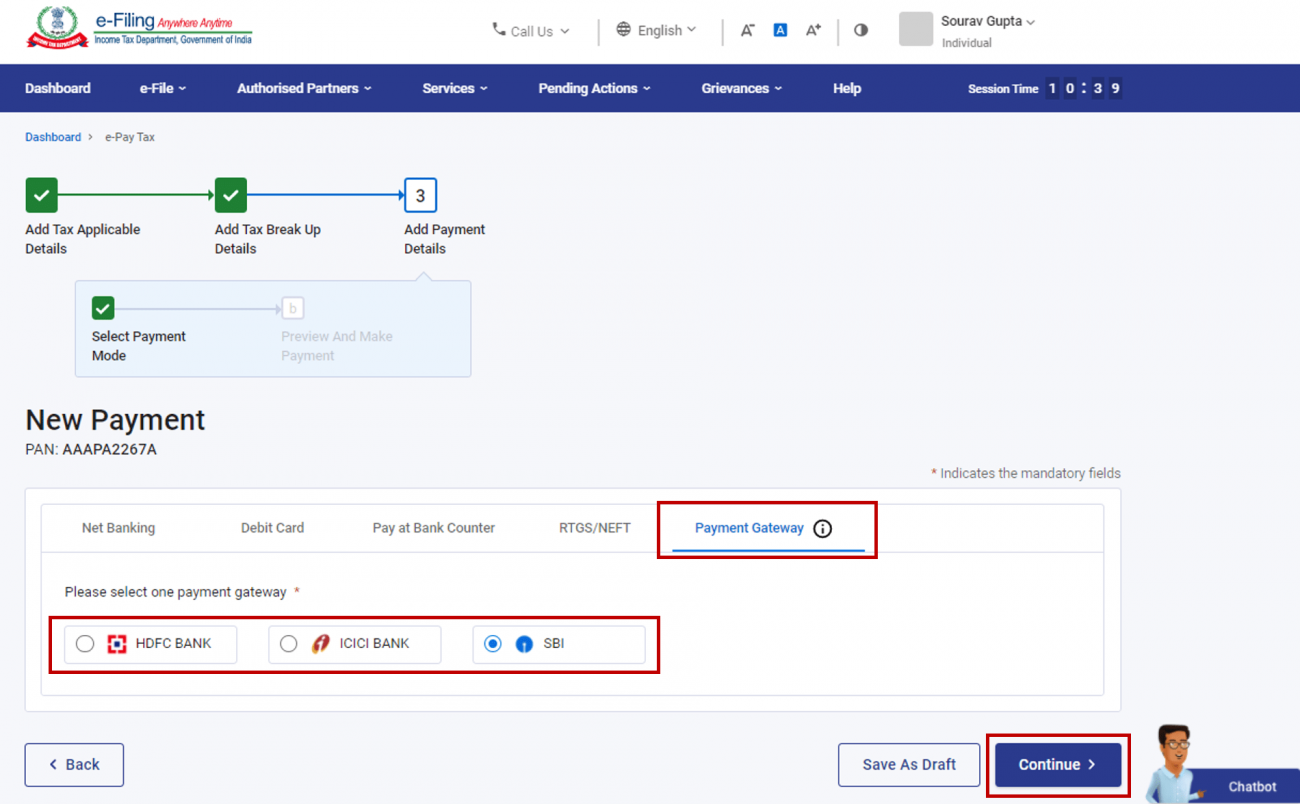The height and width of the screenshot is (804, 1300).
Task: Expand the Call Us dropdown
Action: (530, 31)
